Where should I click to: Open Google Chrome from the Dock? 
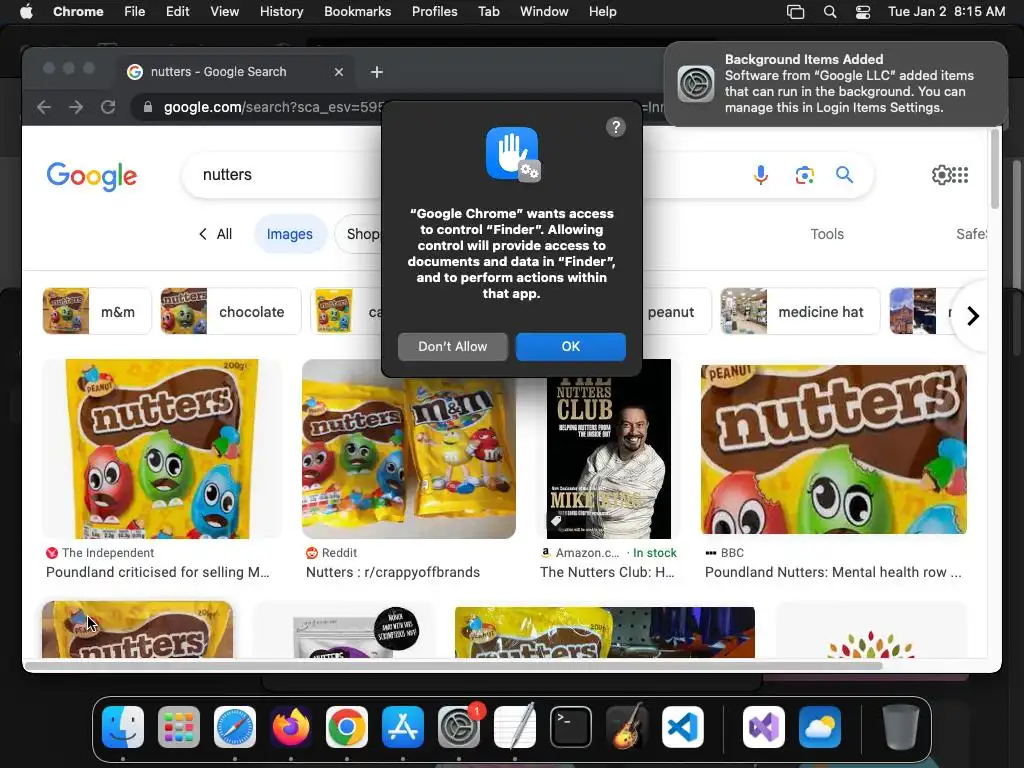coord(347,727)
